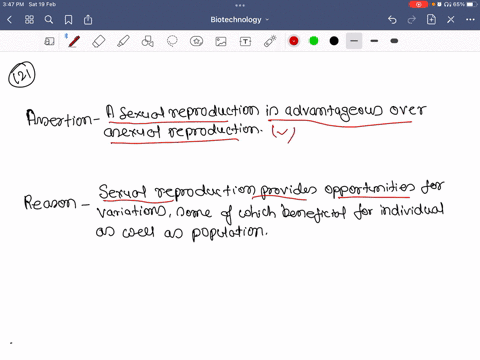Choose the red color swatch
Viewport: 480px width, 360px height.
pyautogui.click(x=294, y=41)
